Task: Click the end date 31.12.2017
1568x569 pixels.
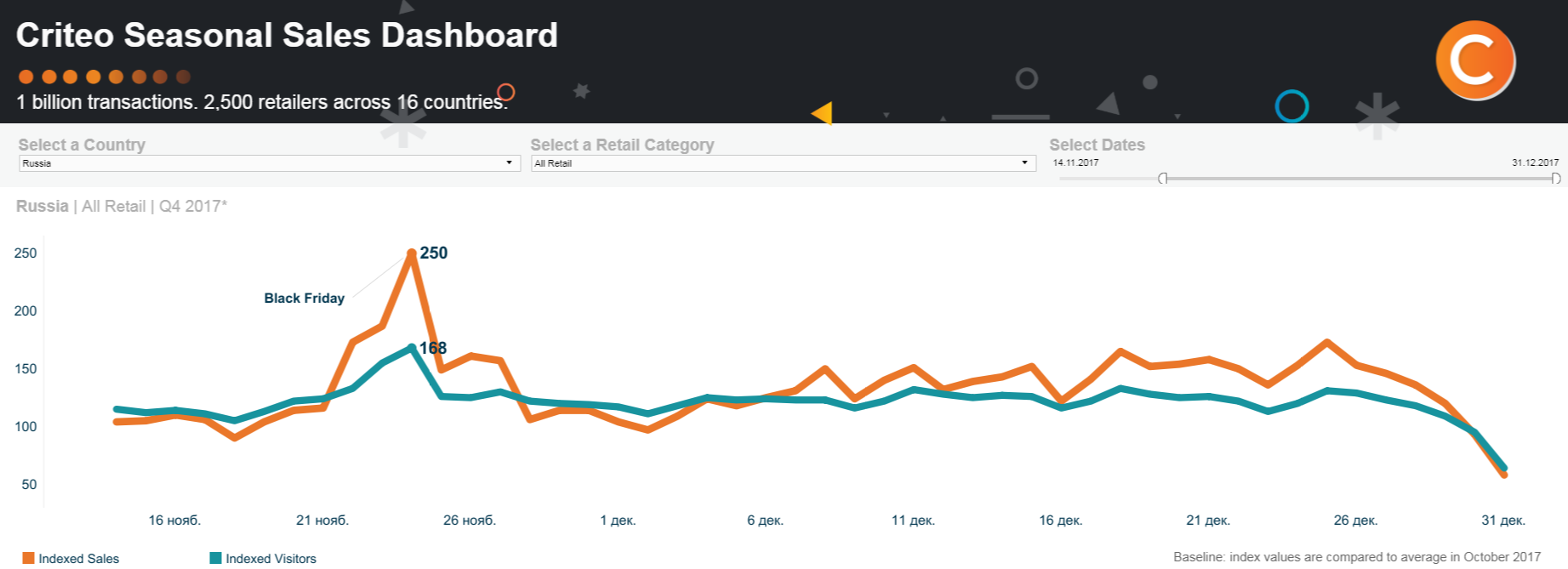Action: [x=1536, y=162]
